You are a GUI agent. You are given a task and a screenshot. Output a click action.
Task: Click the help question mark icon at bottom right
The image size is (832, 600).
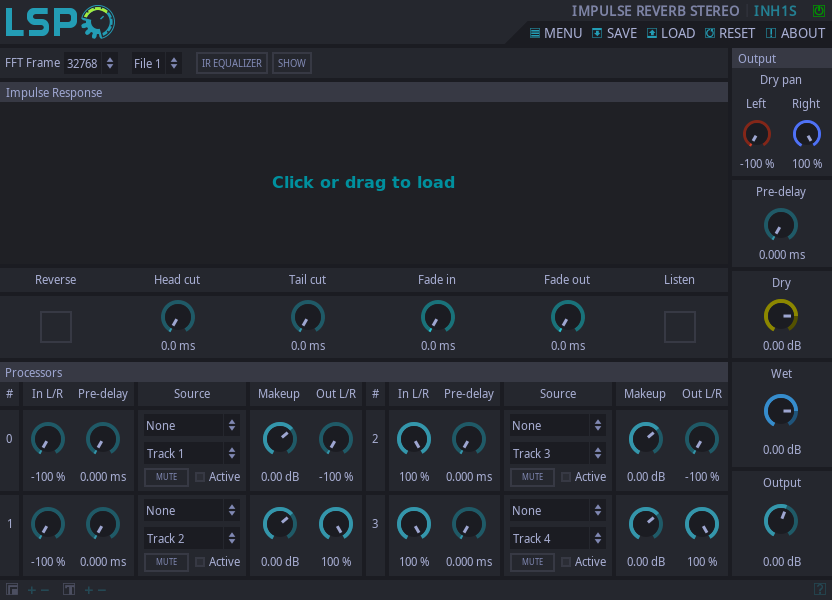pos(819,590)
